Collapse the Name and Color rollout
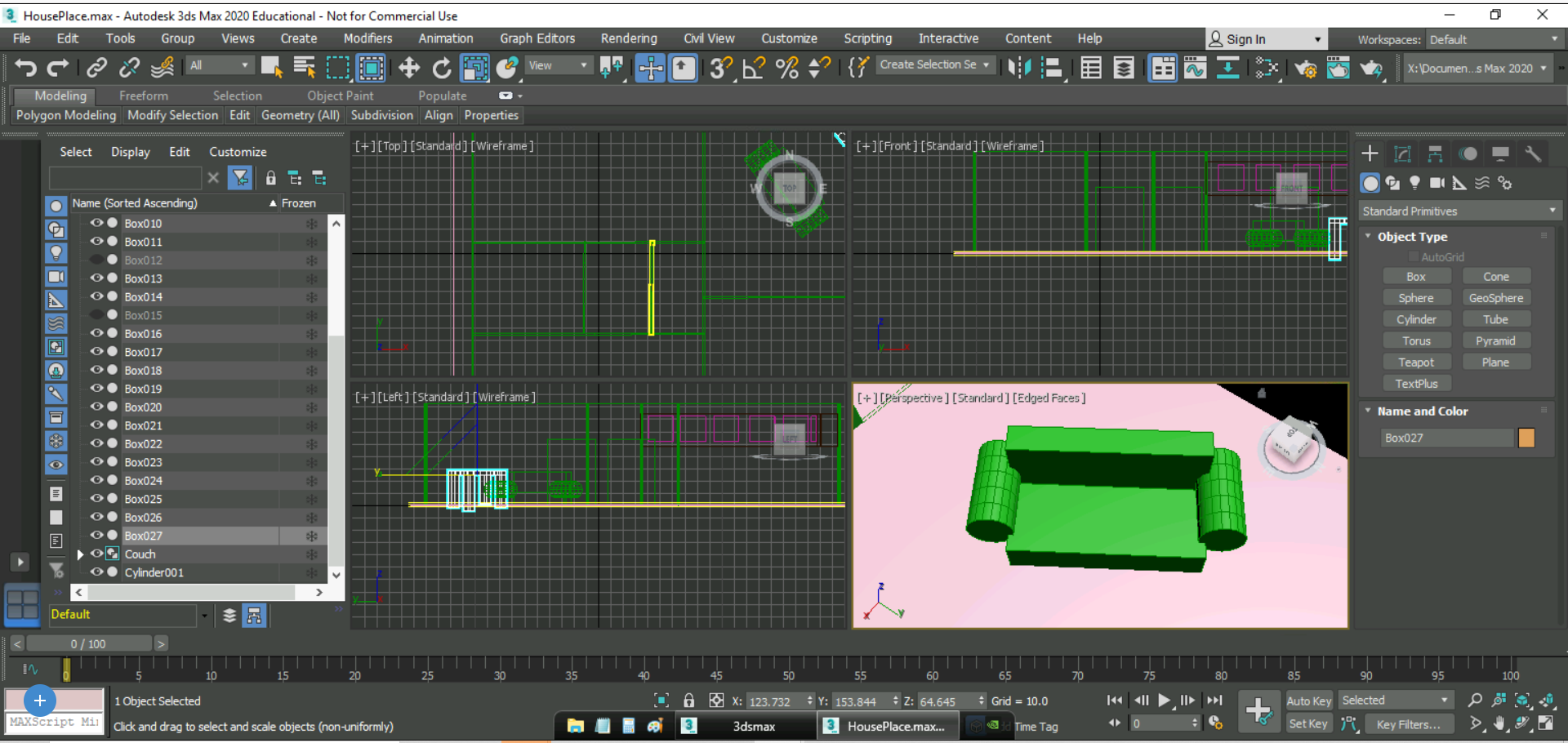Screen dimensions: 1568x743 tap(1369, 411)
